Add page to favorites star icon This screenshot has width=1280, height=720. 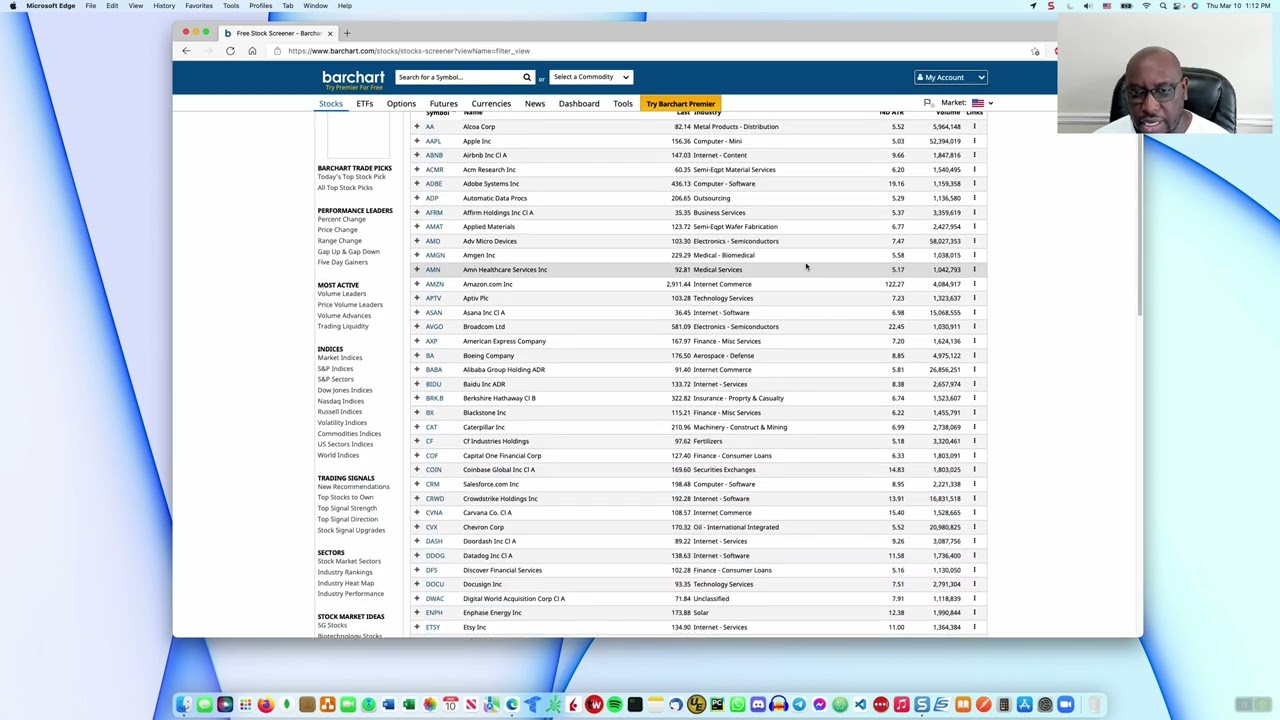tap(1035, 51)
